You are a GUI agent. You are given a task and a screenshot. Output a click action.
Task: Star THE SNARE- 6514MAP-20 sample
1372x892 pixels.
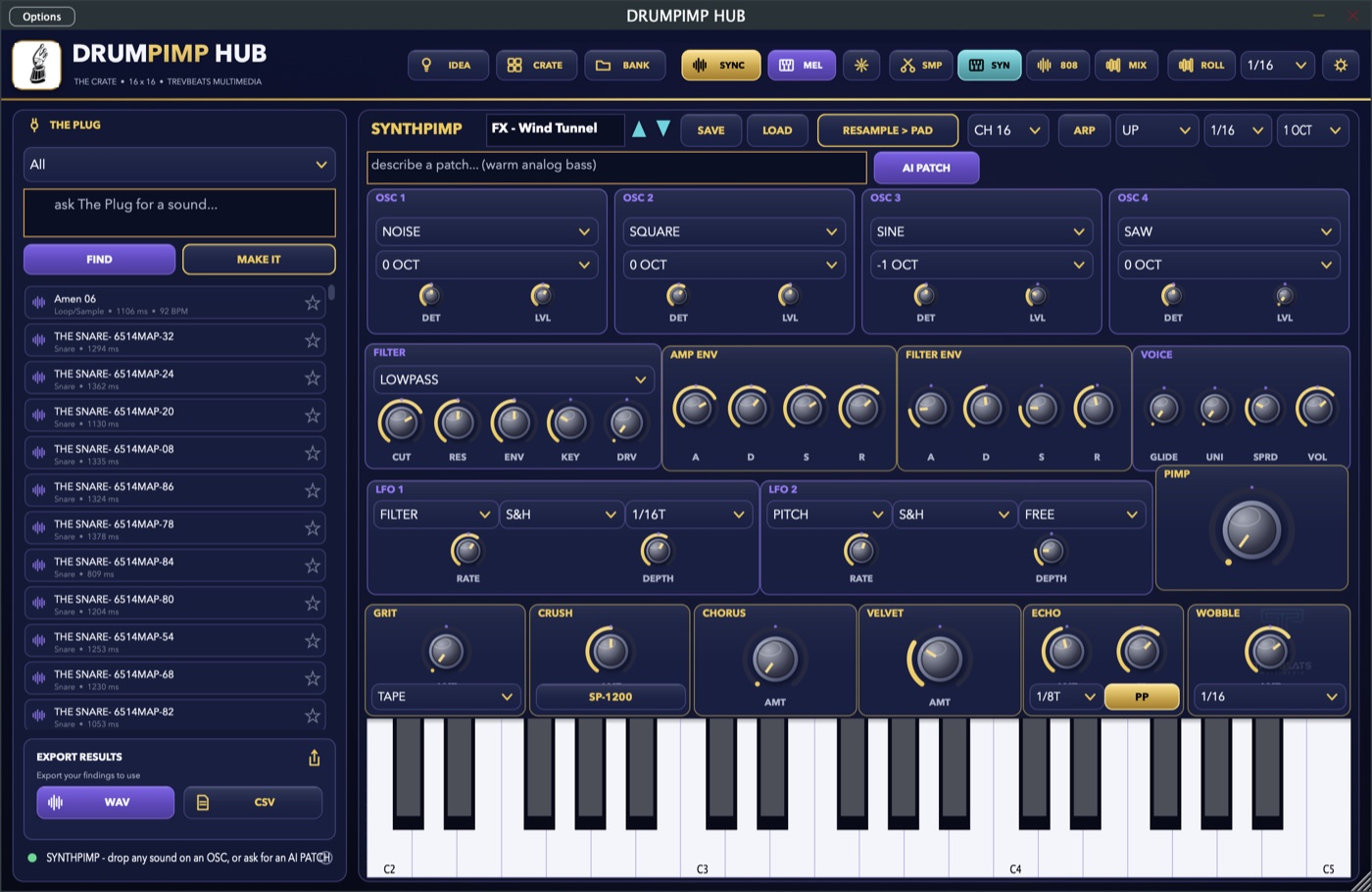click(313, 416)
